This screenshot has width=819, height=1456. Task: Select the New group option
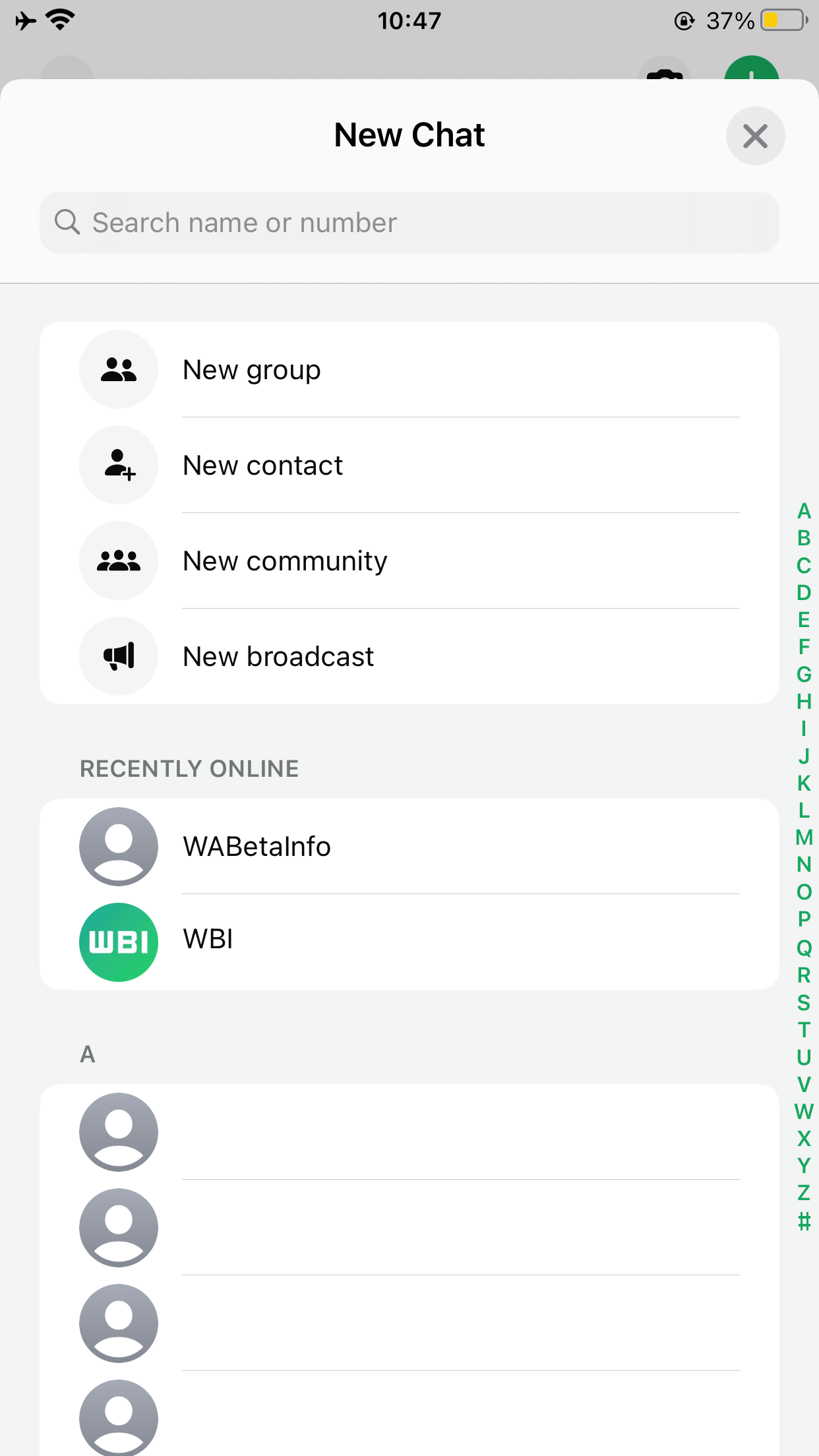(252, 370)
